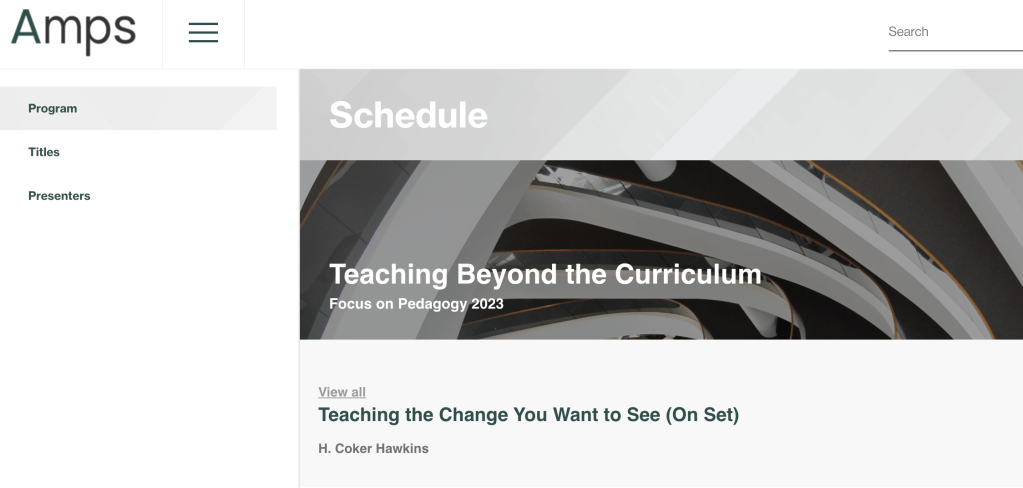Click the grey Schedule header strip
This screenshot has height=488, width=1023.
coord(750,115)
